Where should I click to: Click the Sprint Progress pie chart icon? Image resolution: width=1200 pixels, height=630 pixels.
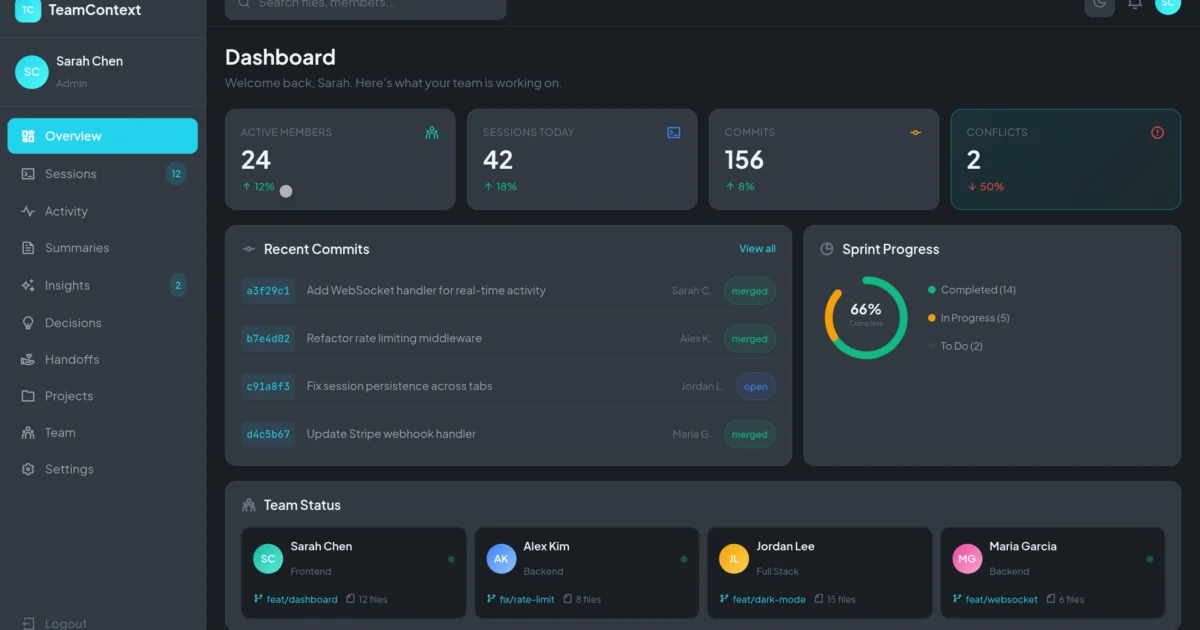click(827, 249)
